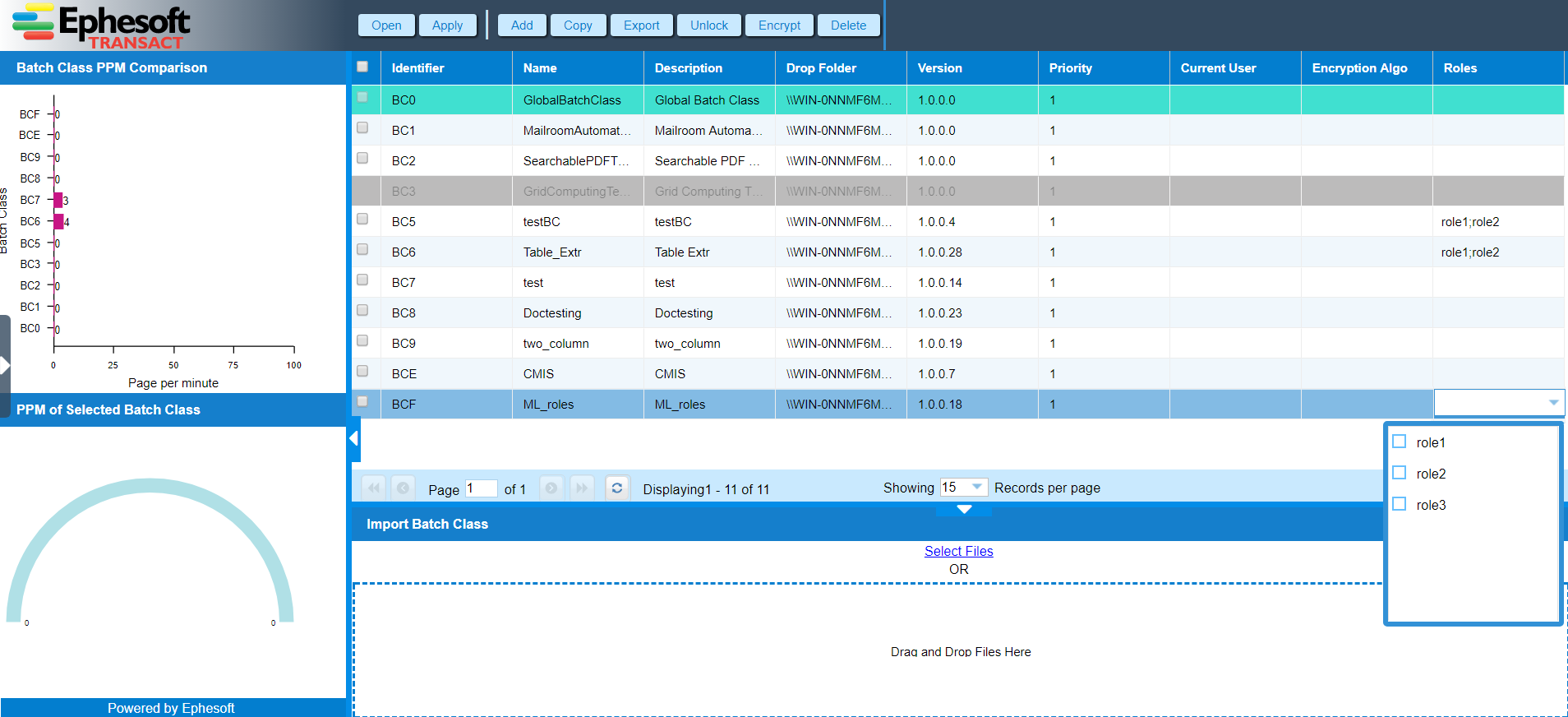Collapse the Import Batch Class panel arrow
Viewport: 1568px width, 717px height.
click(x=964, y=510)
